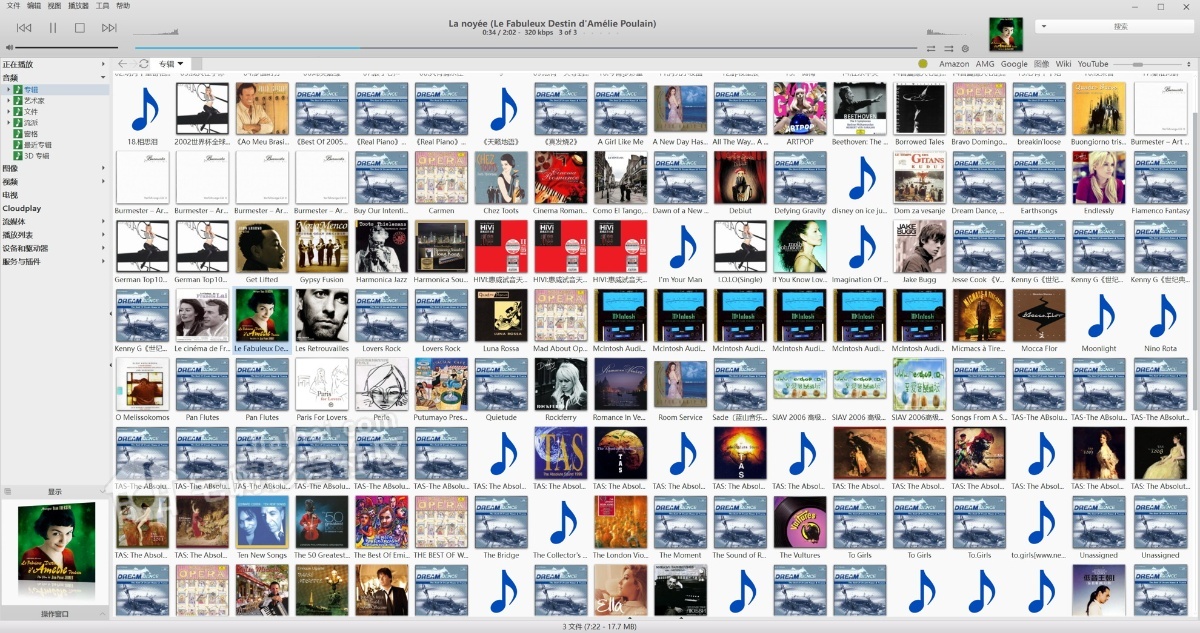The width and height of the screenshot is (1200, 633).
Task: Open the 服务与插件 sidebar item
Action: 21,261
